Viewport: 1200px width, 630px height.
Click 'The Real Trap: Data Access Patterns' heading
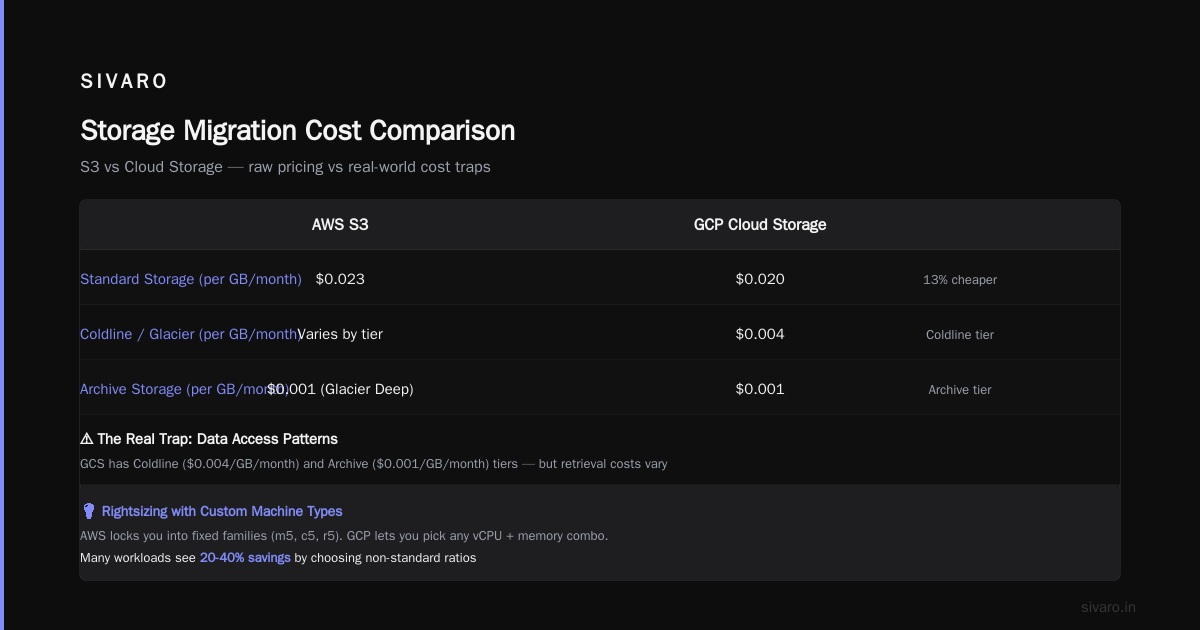(x=218, y=439)
